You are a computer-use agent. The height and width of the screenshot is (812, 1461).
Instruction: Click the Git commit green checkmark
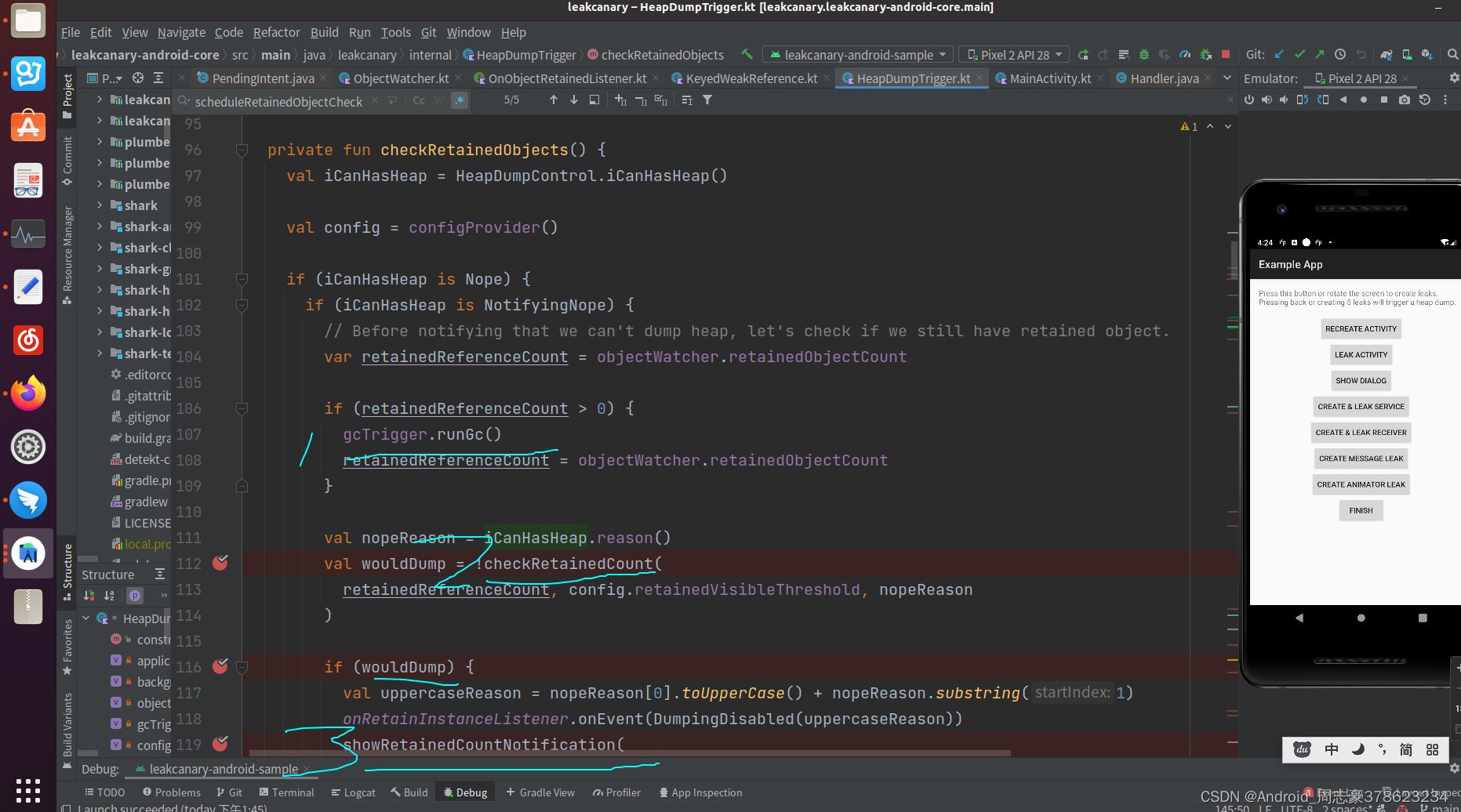coord(1299,54)
